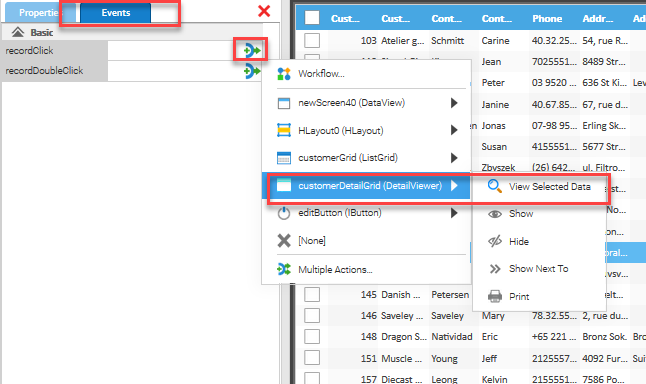Expand customerGrid (ListGrid) submenu arrow

454,158
